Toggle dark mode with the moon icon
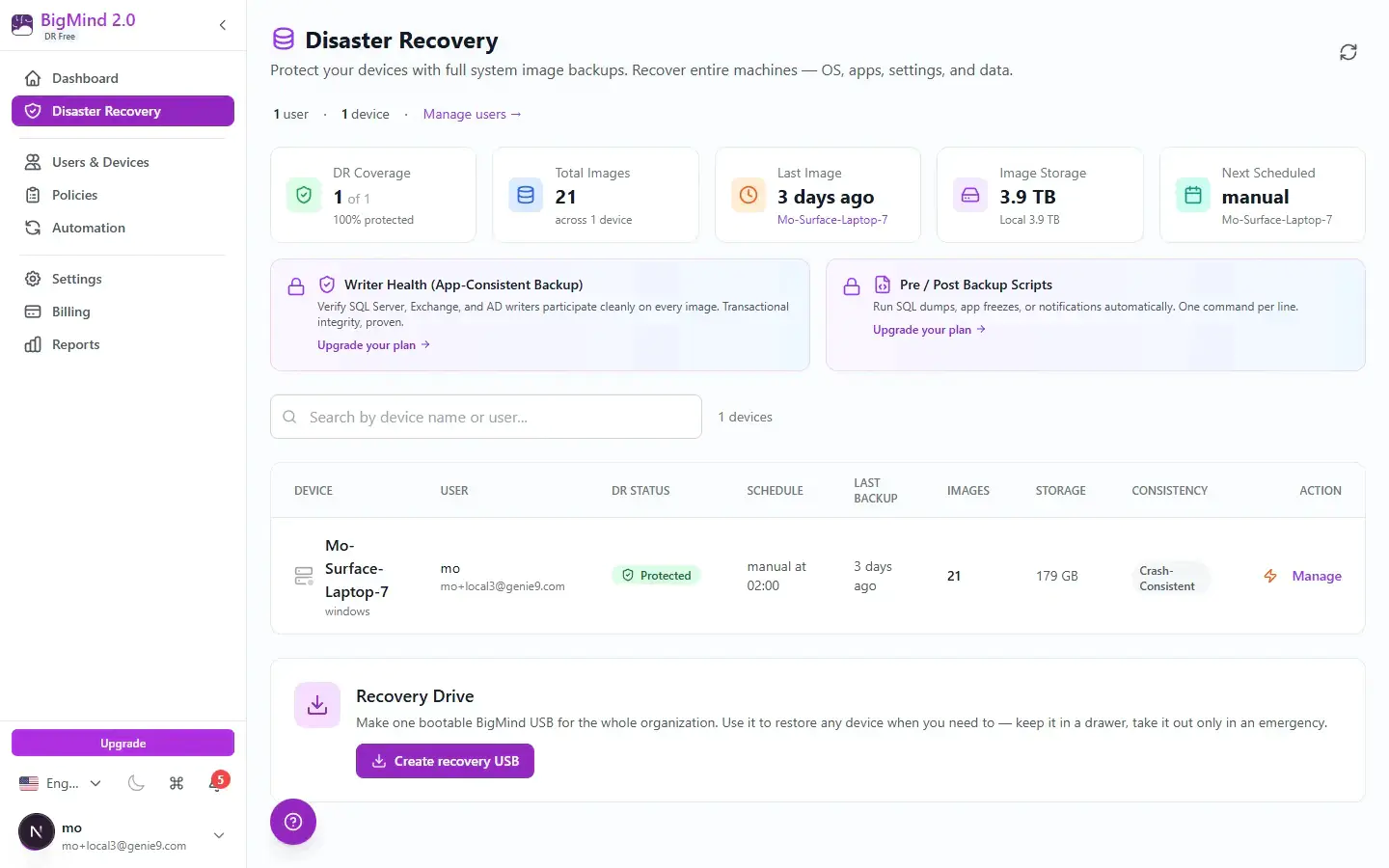Screen dimensions: 1389x868 click(x=136, y=783)
